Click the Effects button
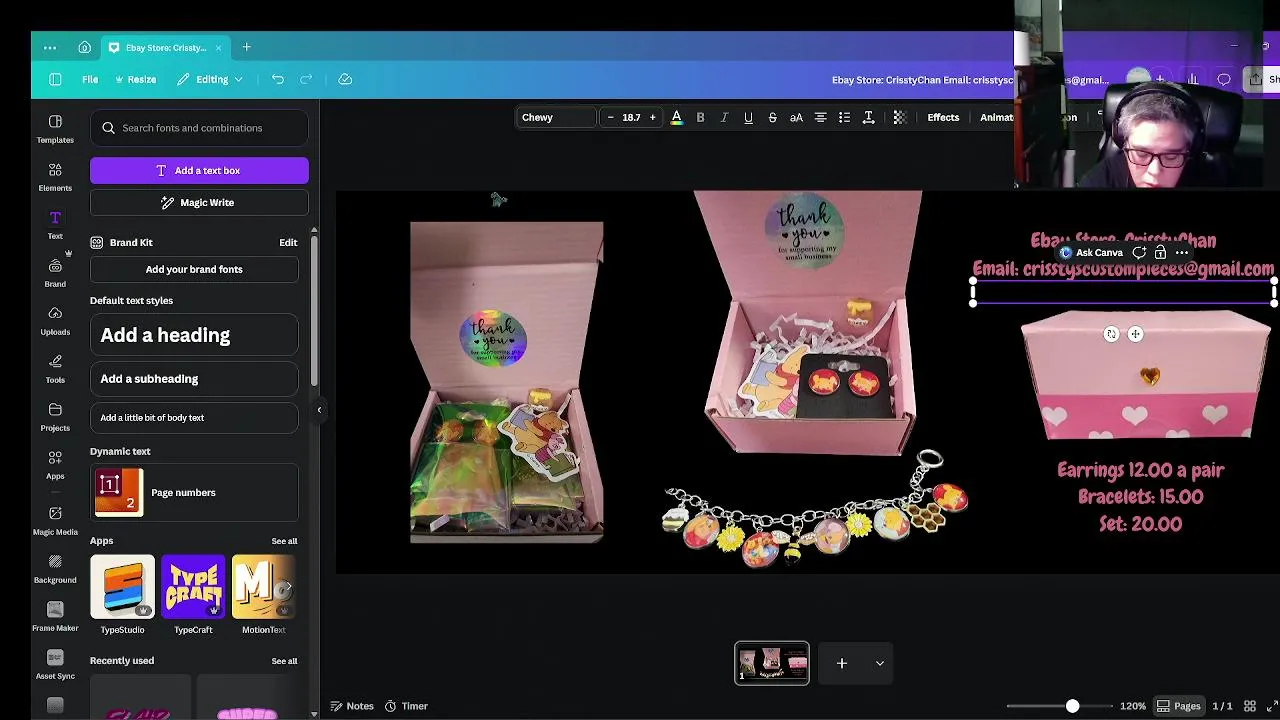Image resolution: width=1280 pixels, height=720 pixels. pyautogui.click(x=943, y=117)
